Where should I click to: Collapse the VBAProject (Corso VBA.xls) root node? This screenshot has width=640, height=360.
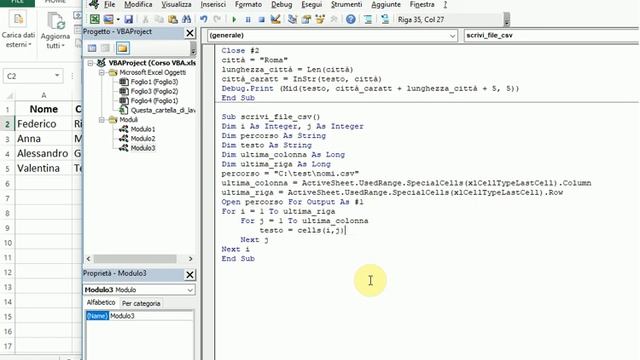point(91,63)
